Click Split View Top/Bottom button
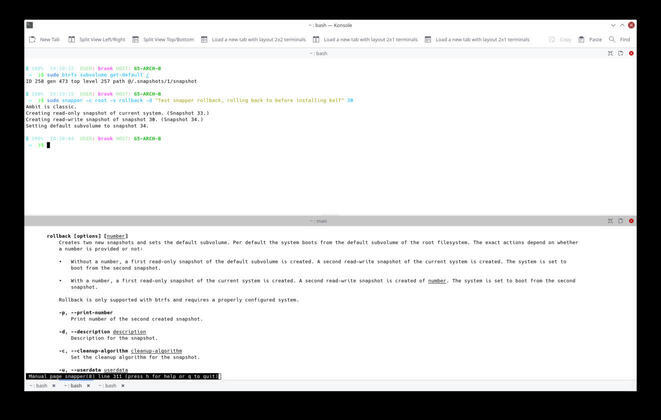 click(163, 39)
